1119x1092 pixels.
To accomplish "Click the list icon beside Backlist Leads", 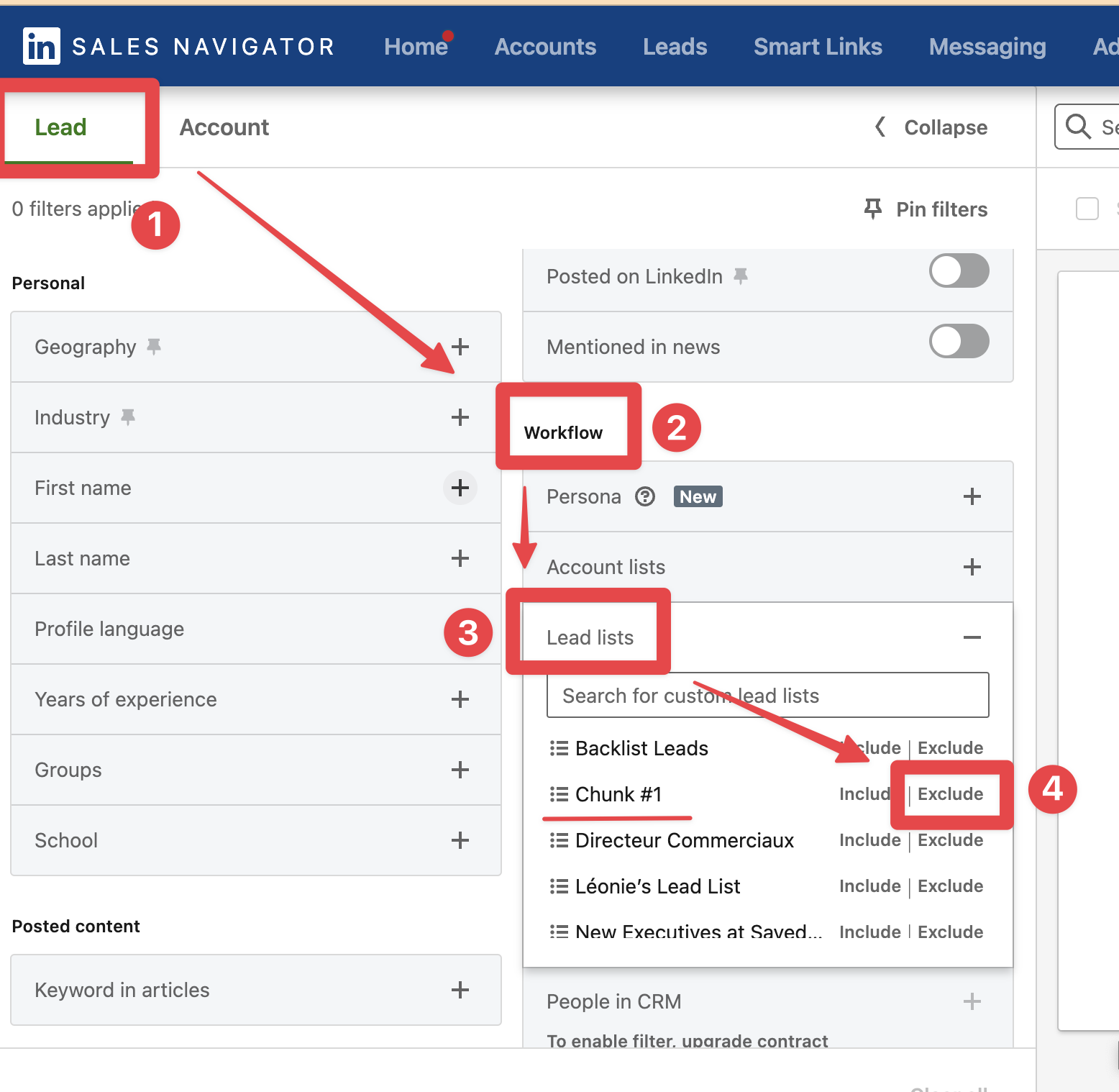I will (x=559, y=748).
